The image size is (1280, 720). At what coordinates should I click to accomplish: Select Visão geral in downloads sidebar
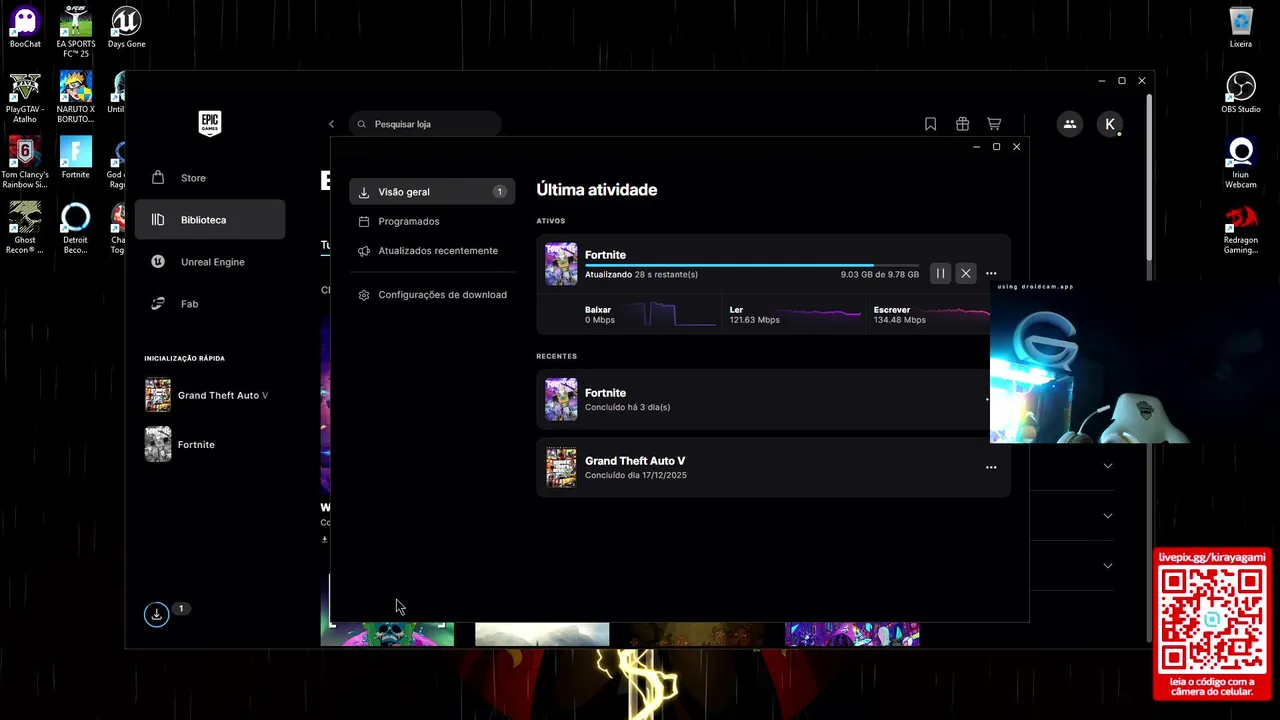click(432, 192)
